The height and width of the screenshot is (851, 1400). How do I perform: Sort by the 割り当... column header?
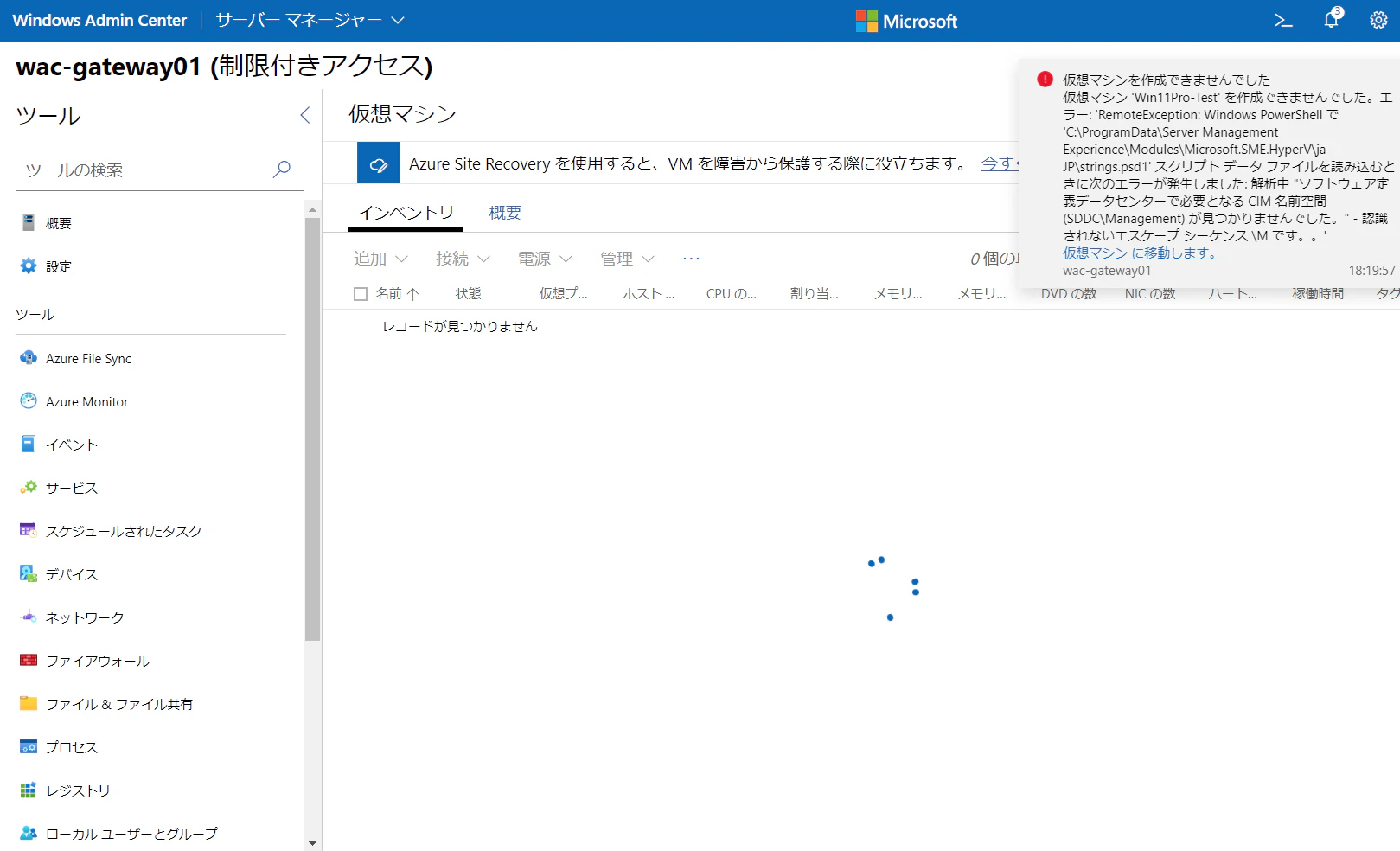pyautogui.click(x=814, y=294)
